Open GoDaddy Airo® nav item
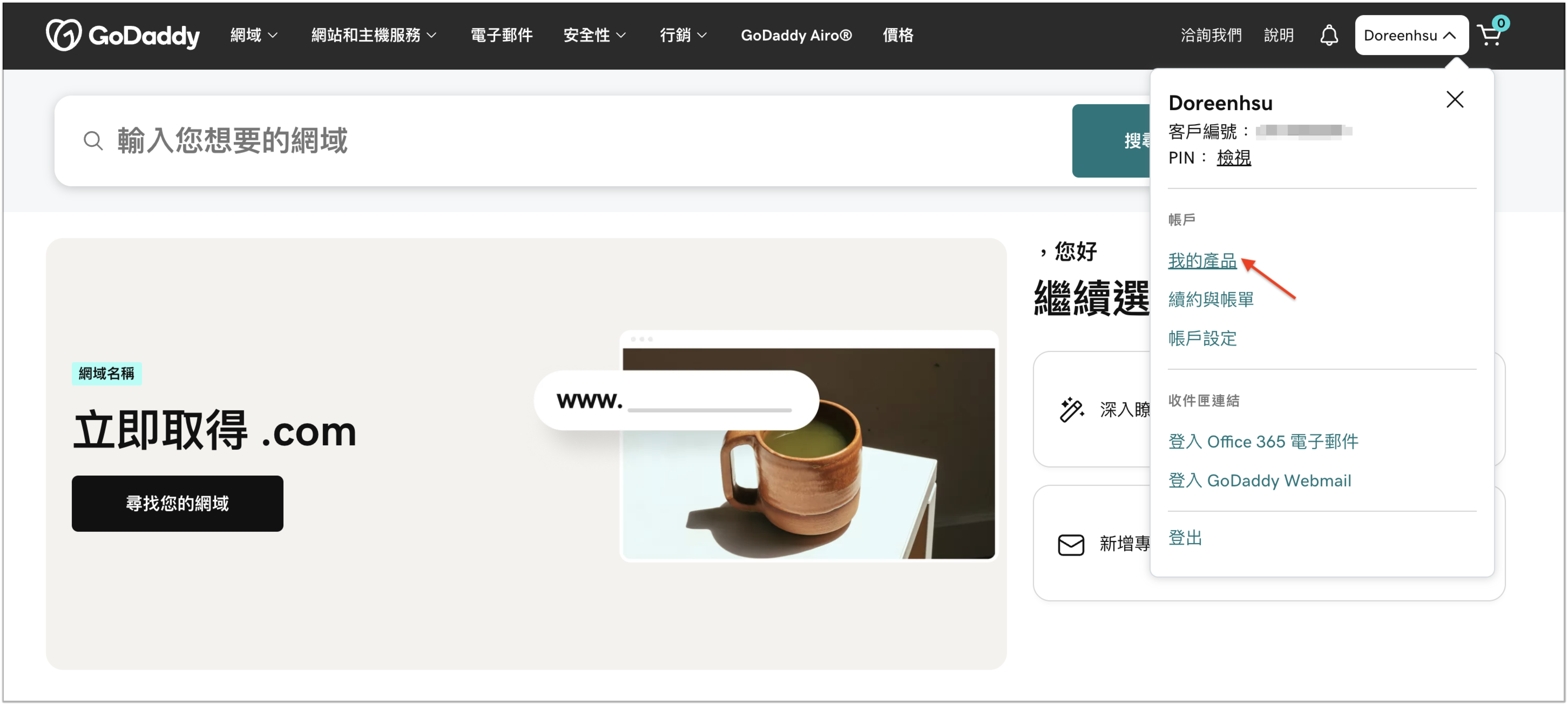Viewport: 1568px width, 705px height. tap(796, 35)
